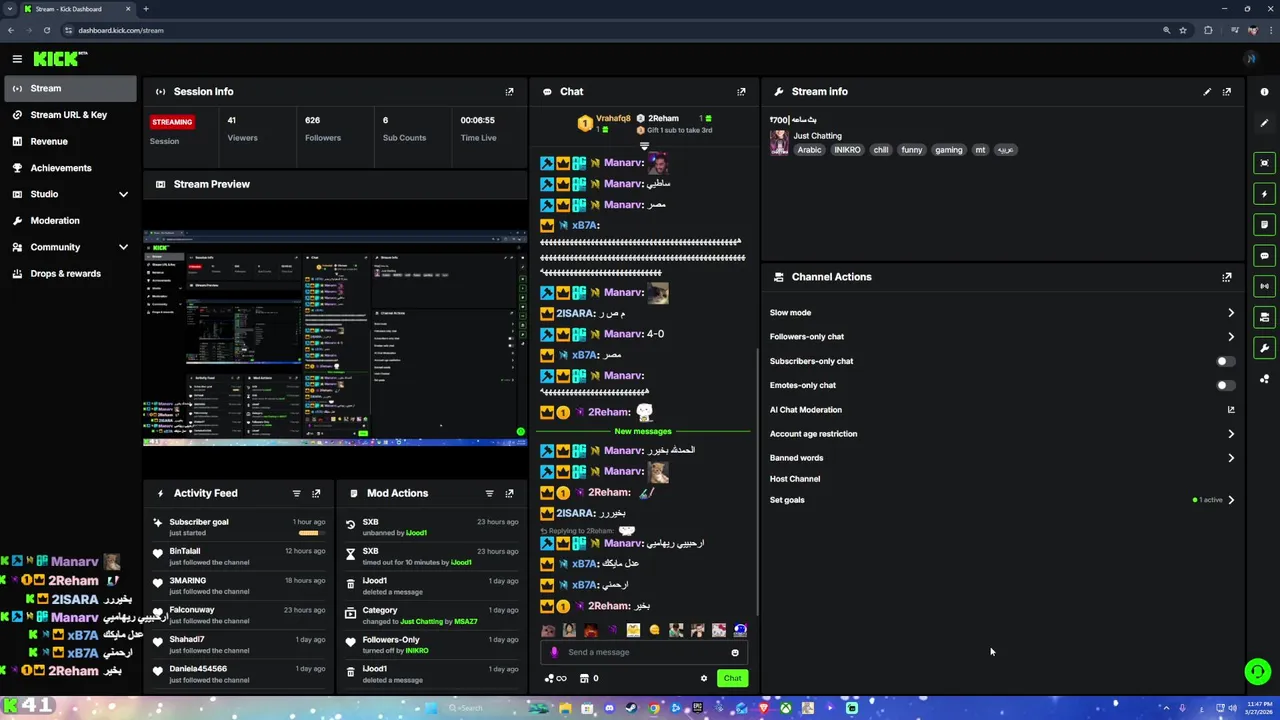Open chat settings gear icon
1280x720 pixels.
(704, 678)
